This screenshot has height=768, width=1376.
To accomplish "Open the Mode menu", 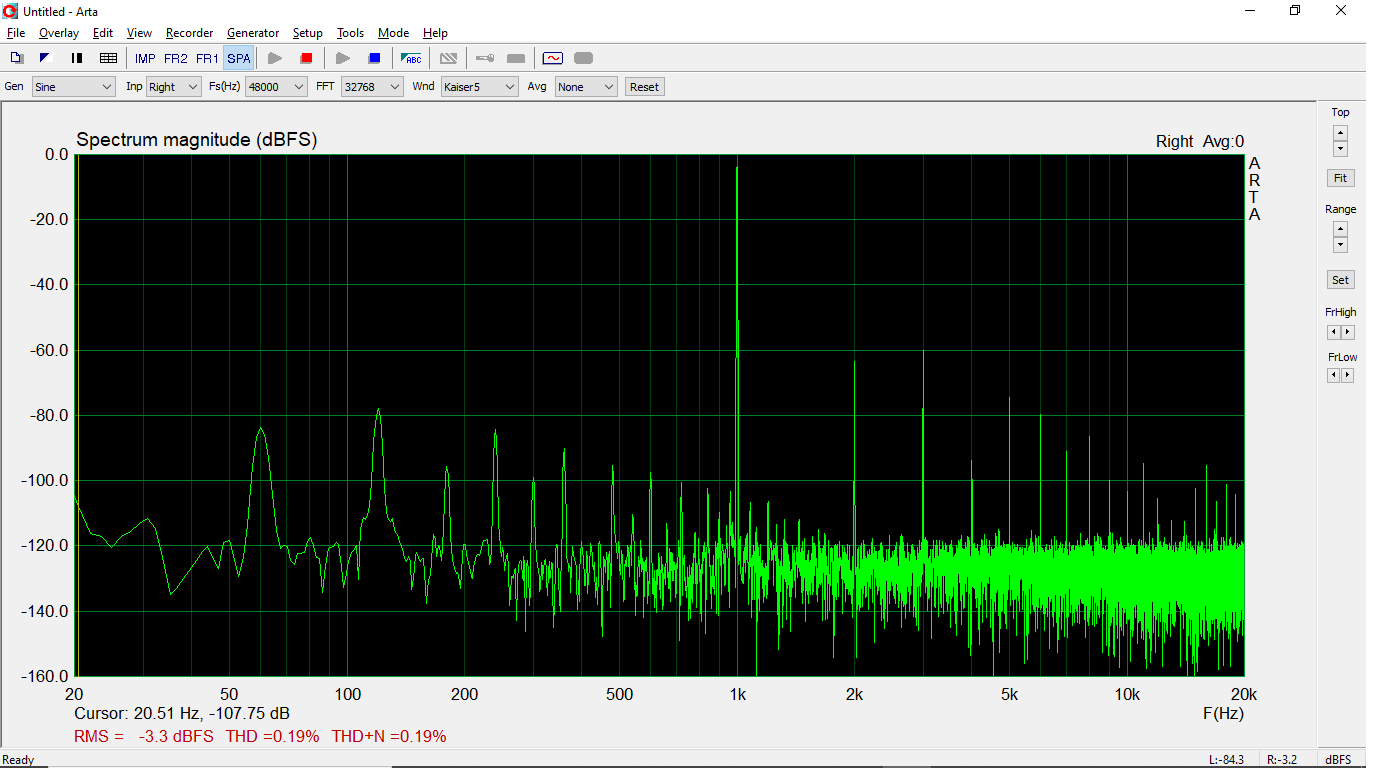I will point(394,33).
